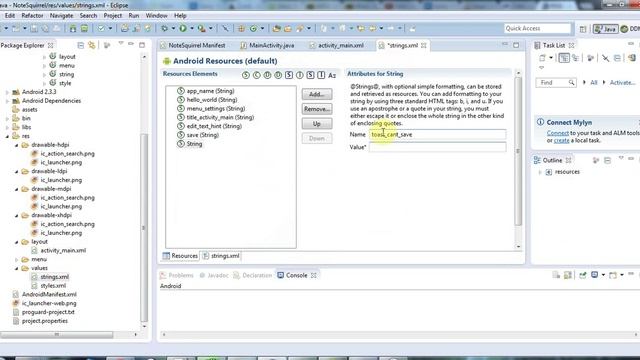Switch to the strings.xml source tab at bottom
Image resolution: width=640 pixels, height=360 pixels.
point(221,256)
